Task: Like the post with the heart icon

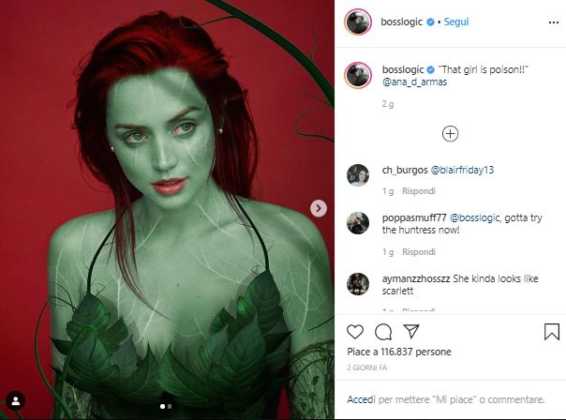Action: coord(355,332)
